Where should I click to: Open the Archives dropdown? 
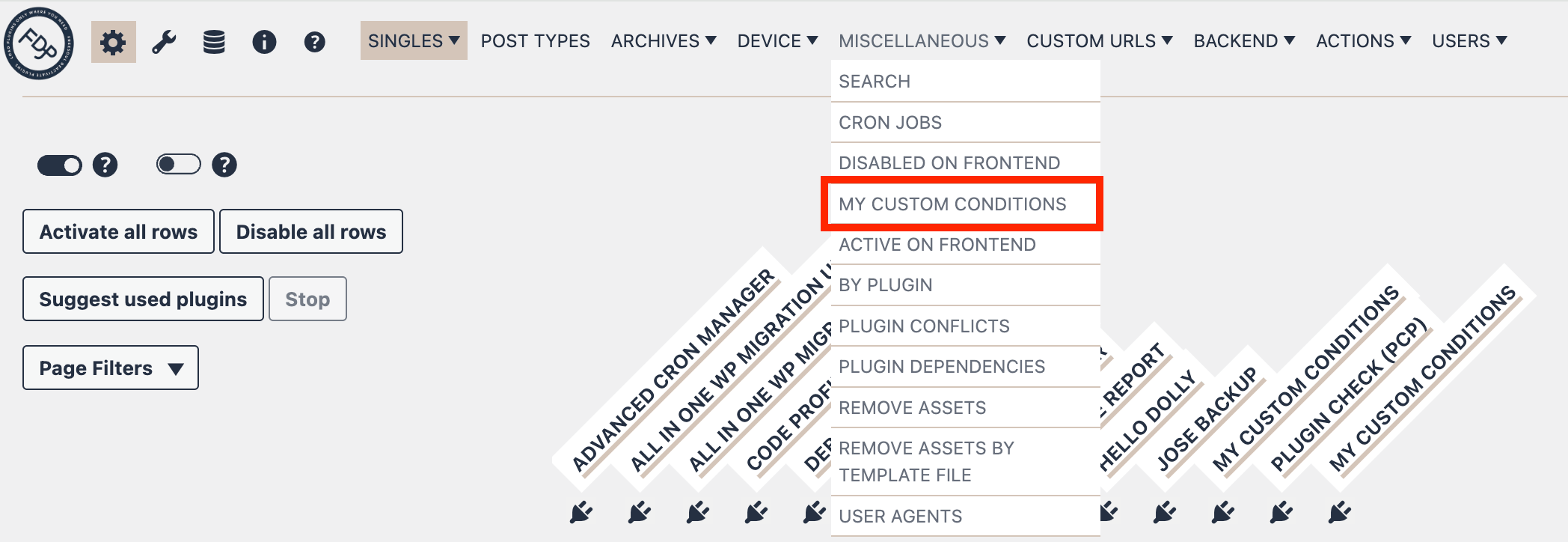[x=664, y=41]
